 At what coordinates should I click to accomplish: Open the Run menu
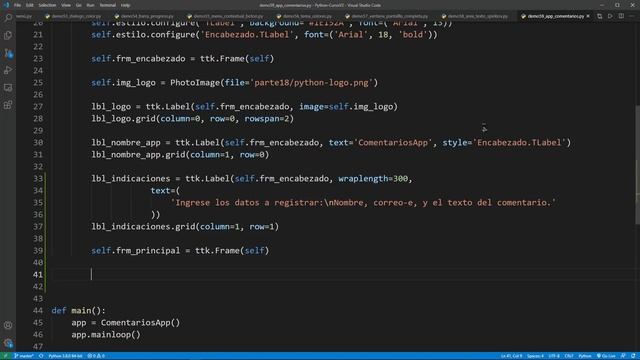click(90, 5)
